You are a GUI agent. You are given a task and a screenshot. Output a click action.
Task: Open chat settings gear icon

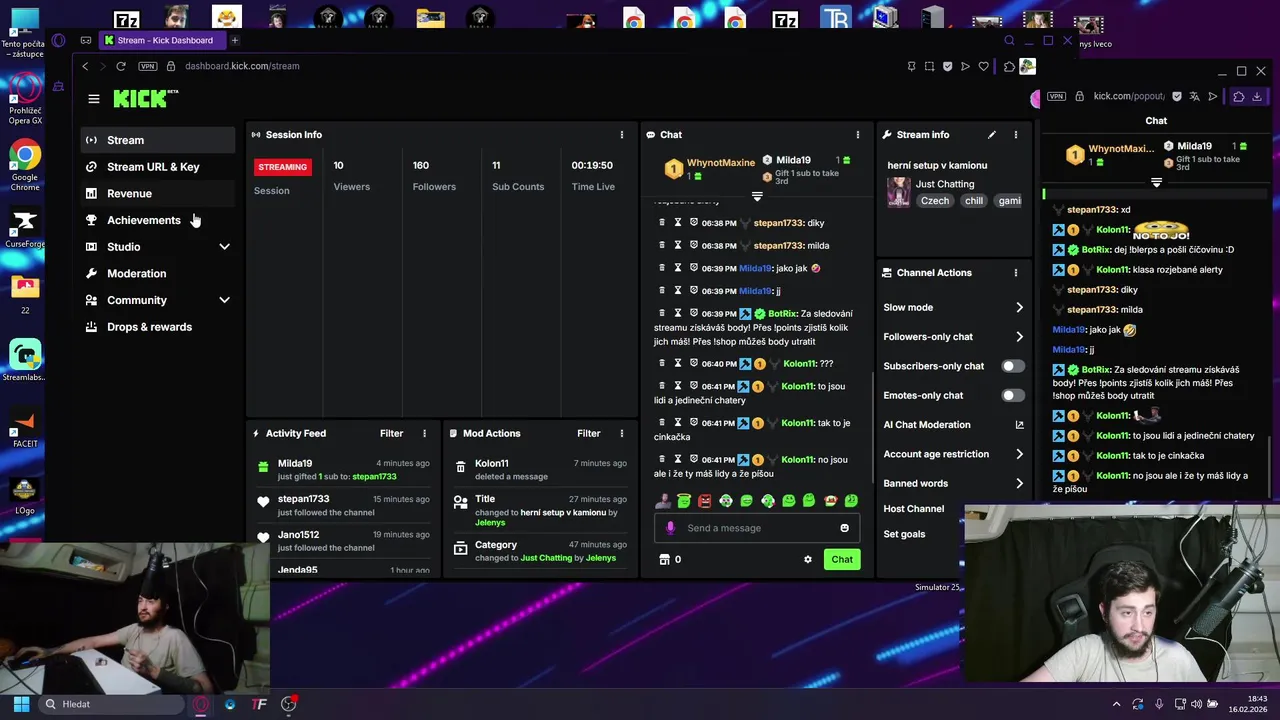click(808, 560)
